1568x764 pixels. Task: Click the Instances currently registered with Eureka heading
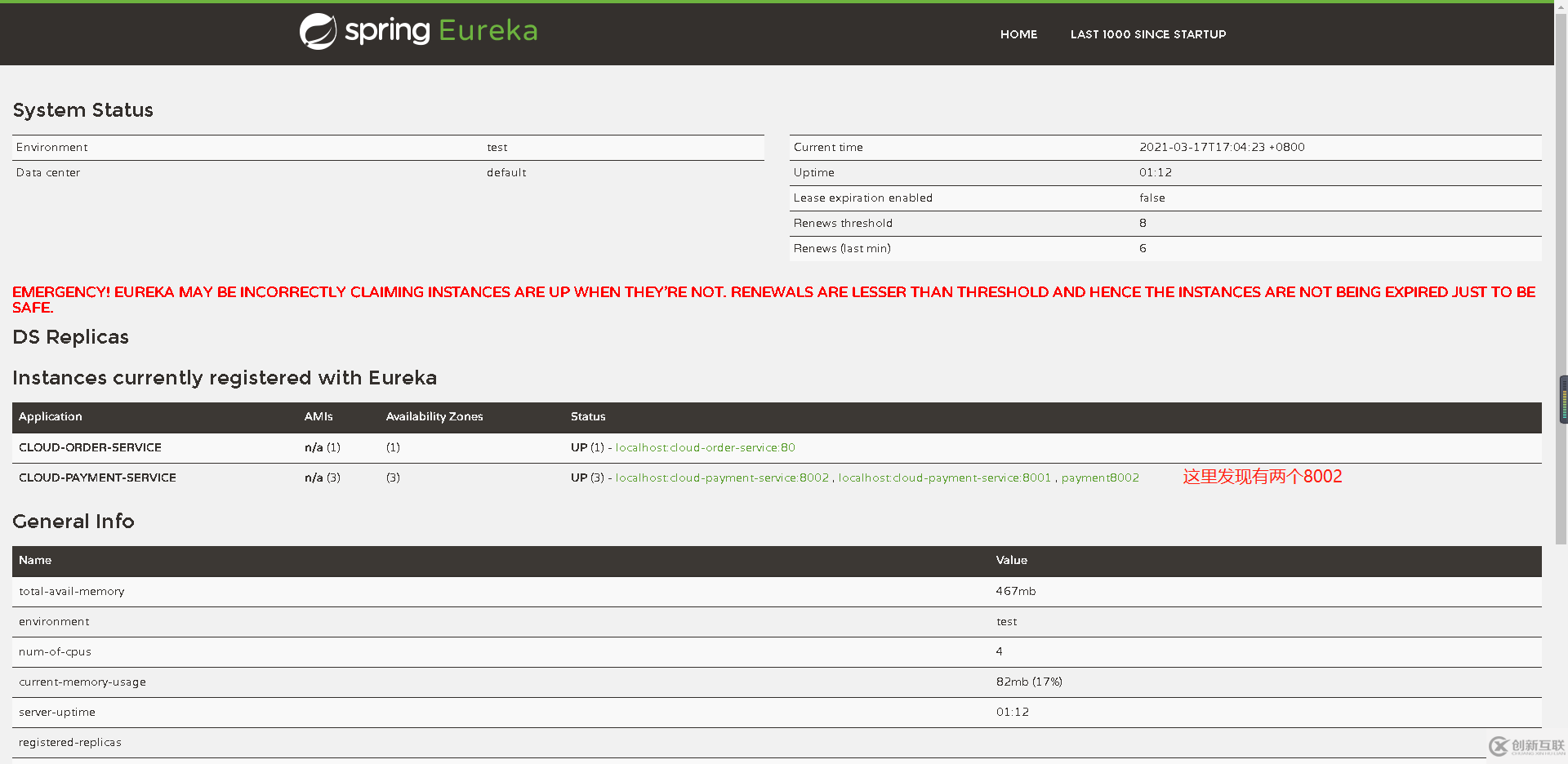point(225,378)
